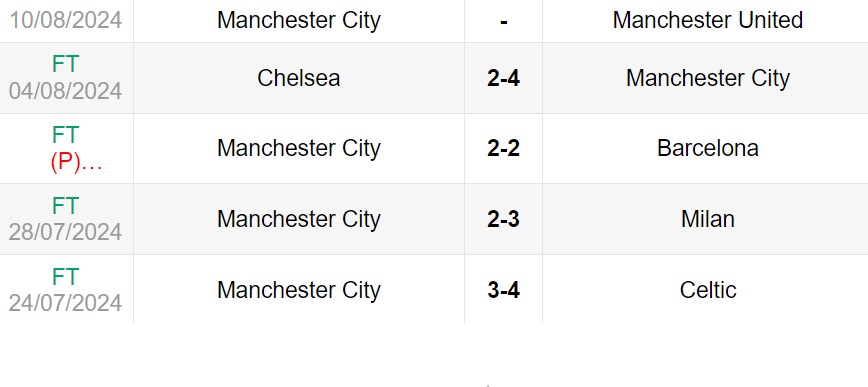
Task: Select Manchester City in the Barcelona row
Action: tap(298, 148)
